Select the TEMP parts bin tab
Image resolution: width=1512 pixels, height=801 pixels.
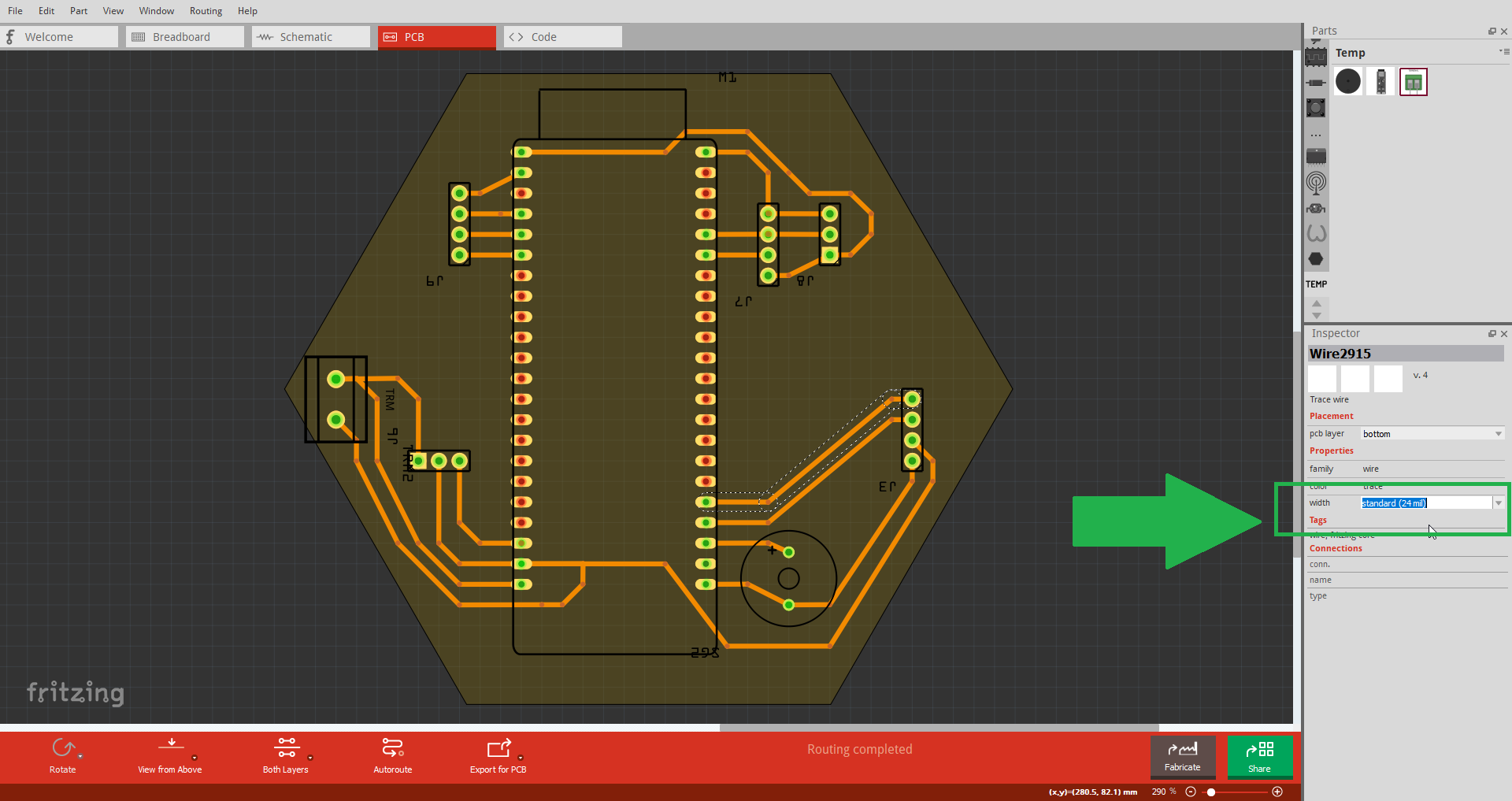pos(1317,284)
